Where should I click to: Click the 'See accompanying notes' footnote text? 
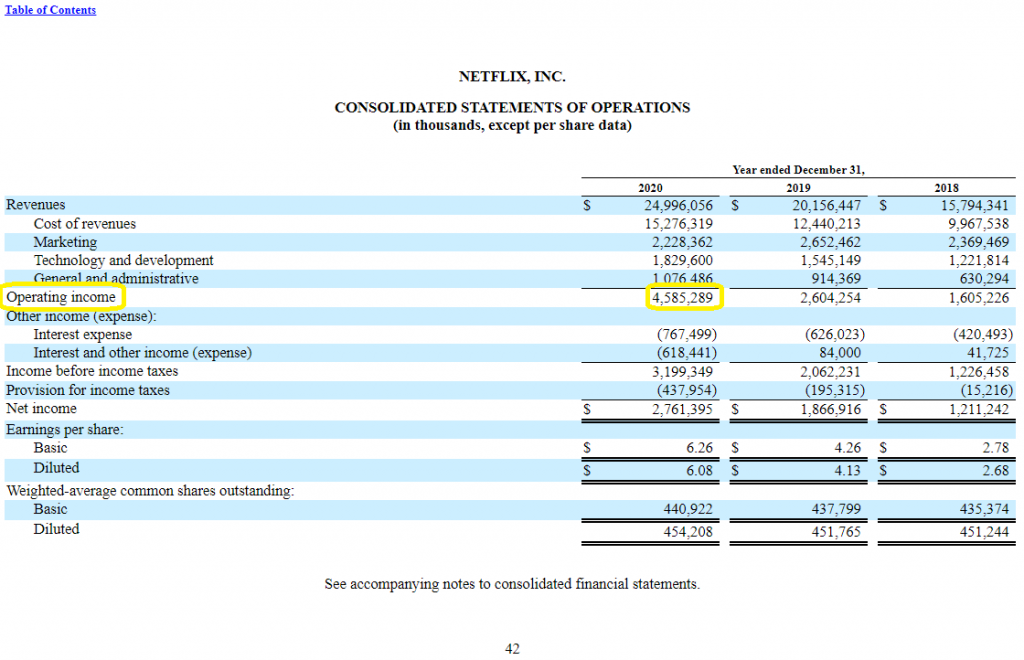pyautogui.click(x=512, y=584)
